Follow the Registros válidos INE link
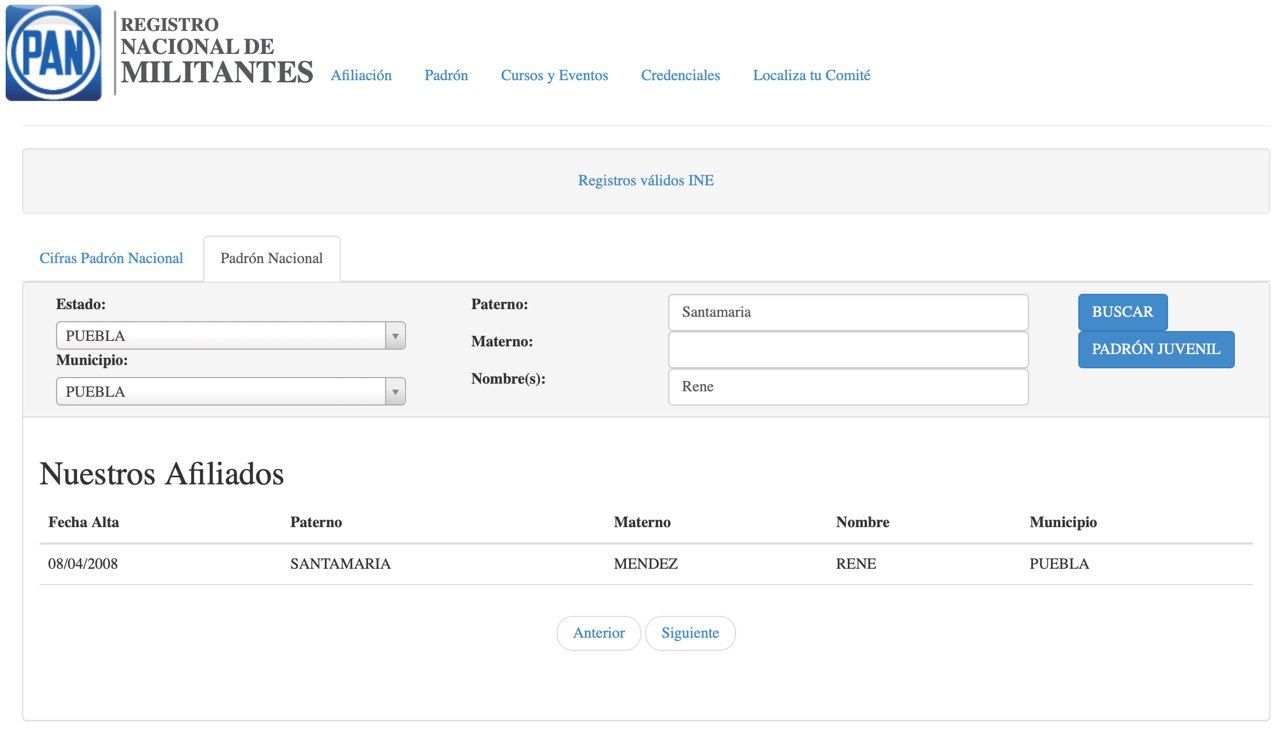Screen dimensions: 1280x730 click(646, 181)
